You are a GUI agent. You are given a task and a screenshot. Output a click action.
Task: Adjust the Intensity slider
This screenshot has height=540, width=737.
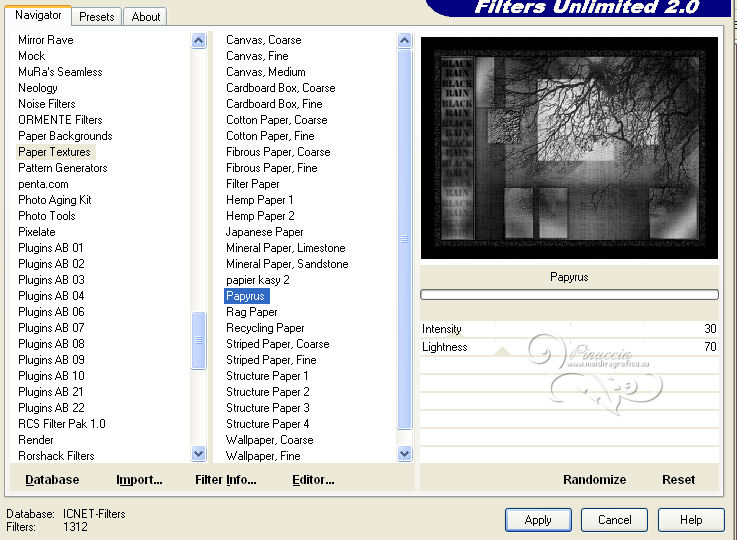(x=569, y=329)
